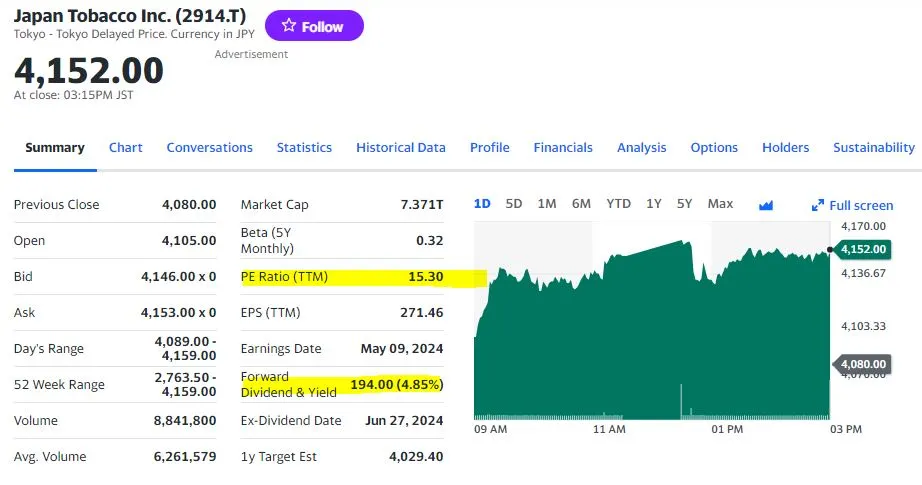The height and width of the screenshot is (485, 922).
Task: Click Earnings Date May 09, 2024
Action: (x=402, y=349)
